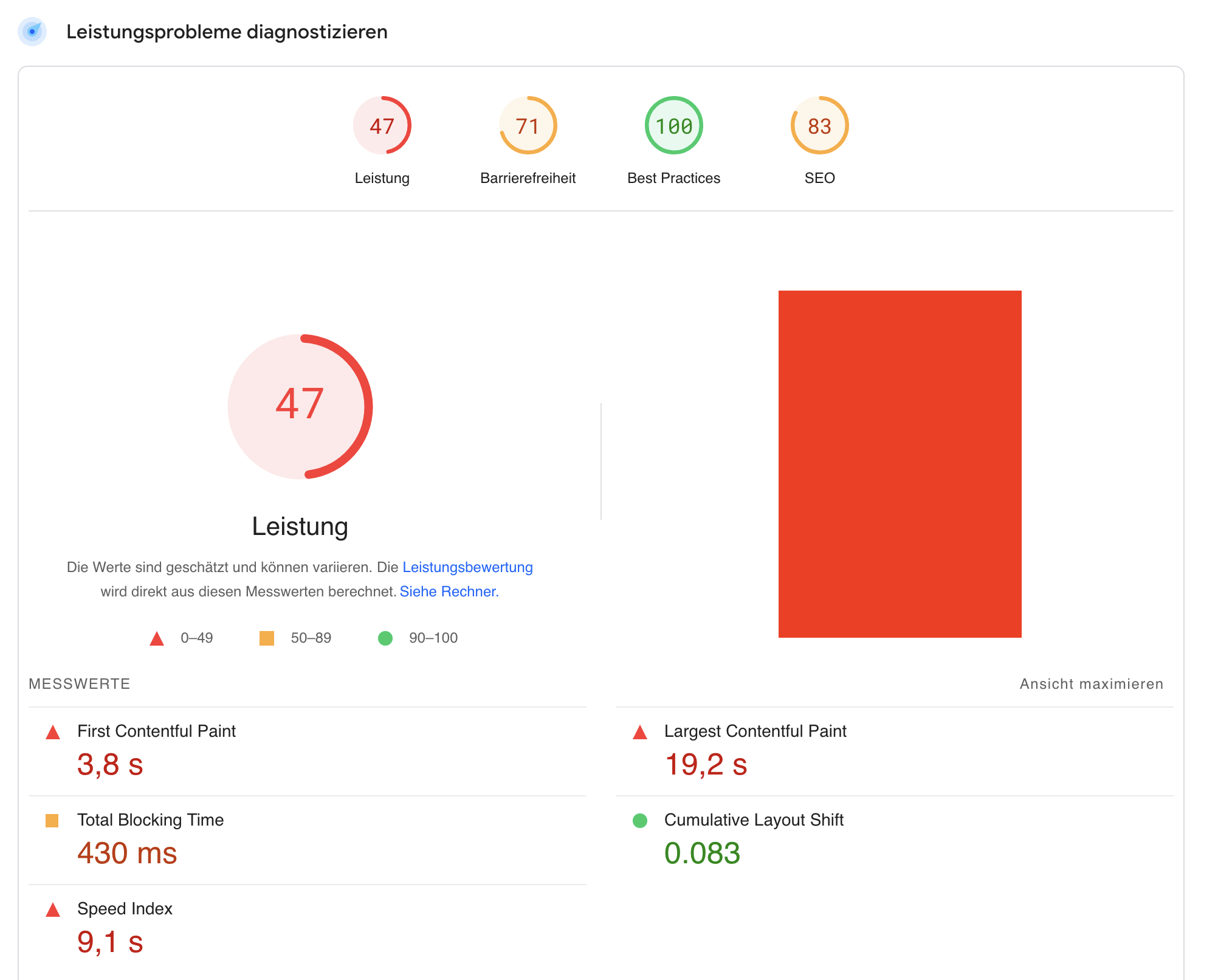Select the SEO 83 score gauge
The image size is (1218, 980).
(819, 126)
